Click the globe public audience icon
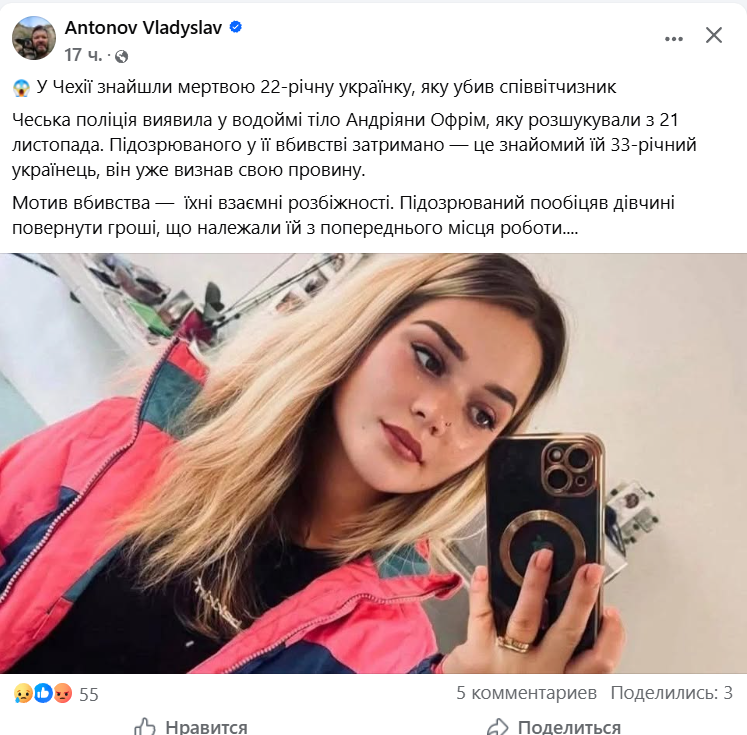 [x=121, y=57]
